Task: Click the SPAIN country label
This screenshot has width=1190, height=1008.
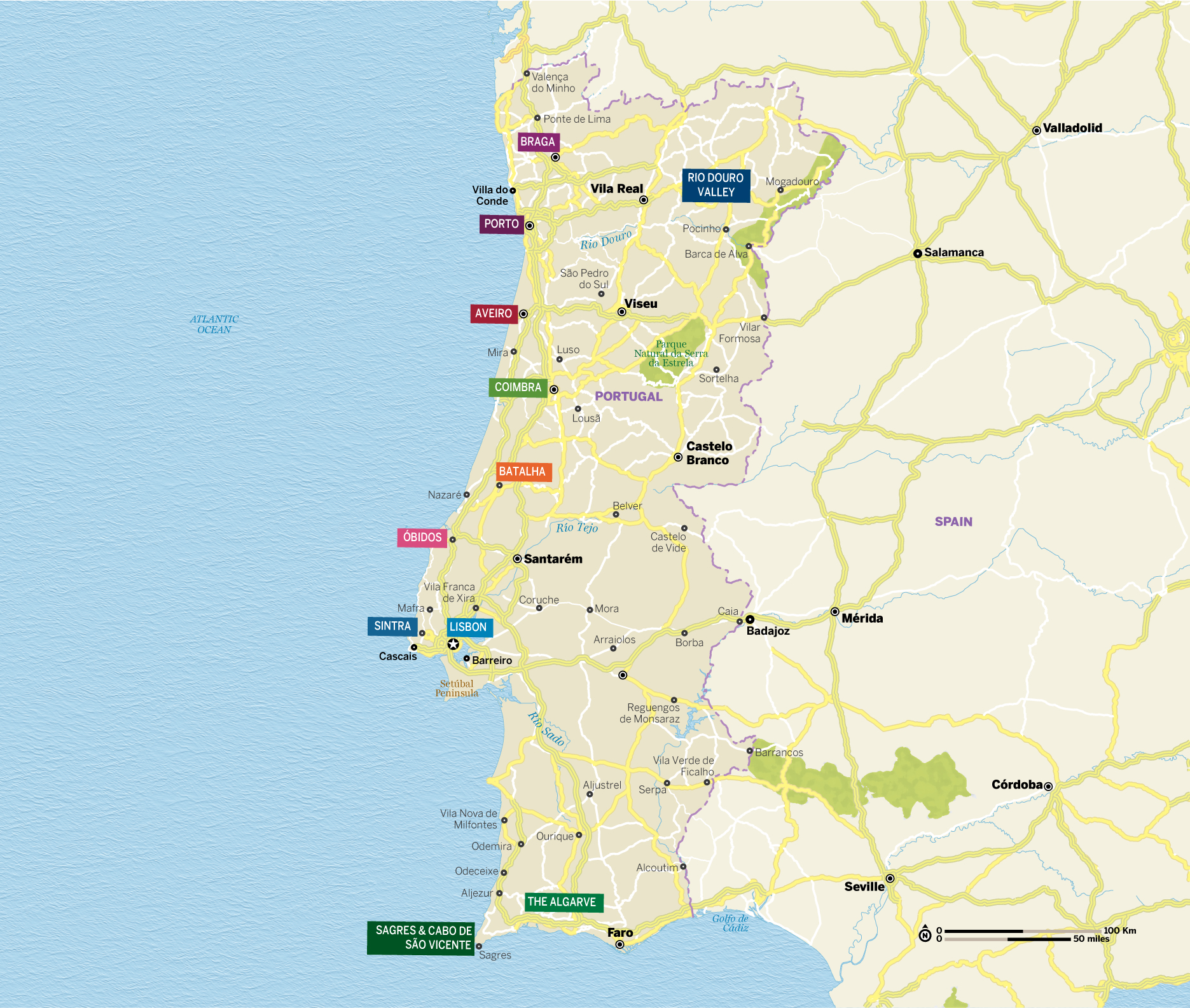Action: 953,521
